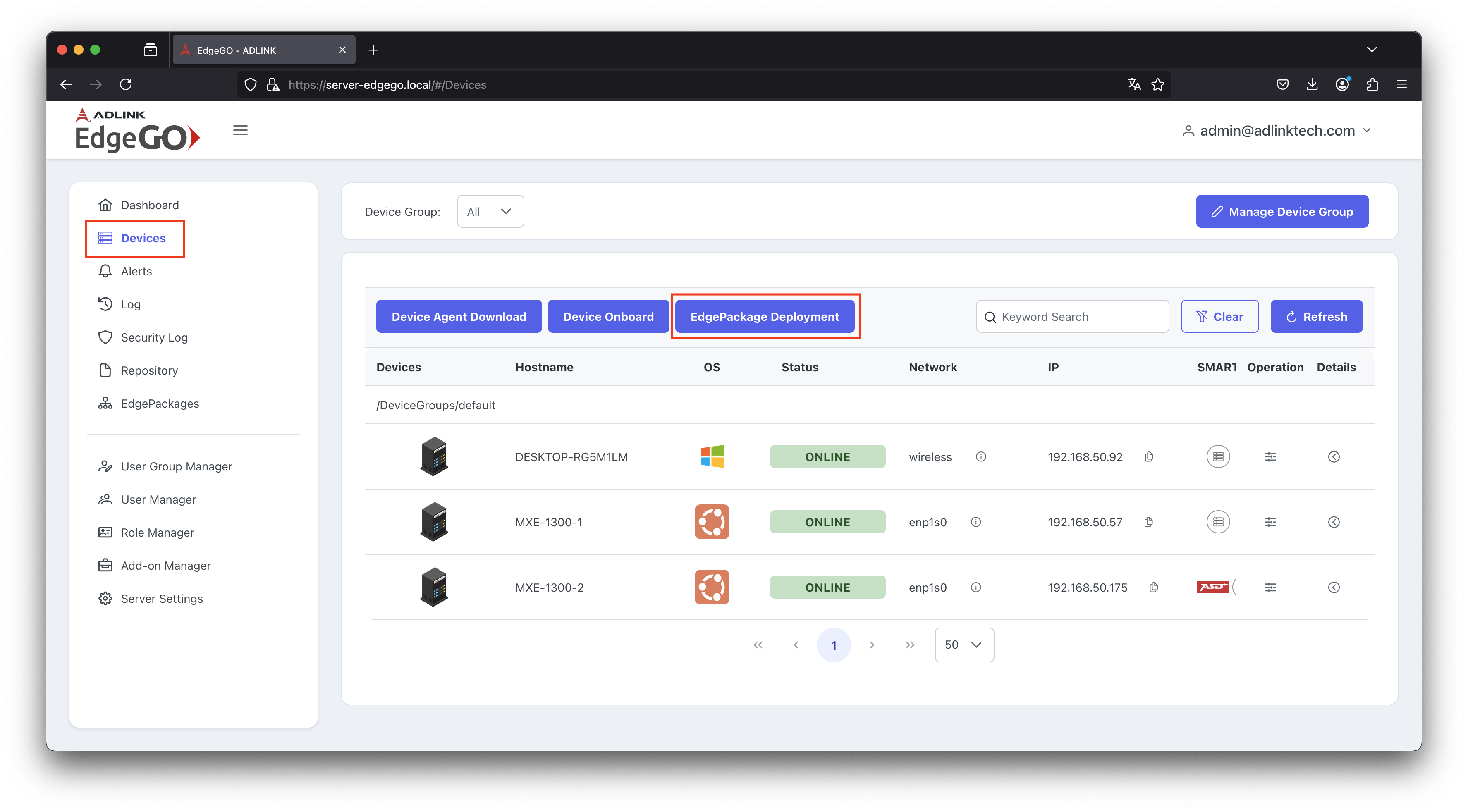
Task: Open the browser translate page icon
Action: coord(1134,84)
